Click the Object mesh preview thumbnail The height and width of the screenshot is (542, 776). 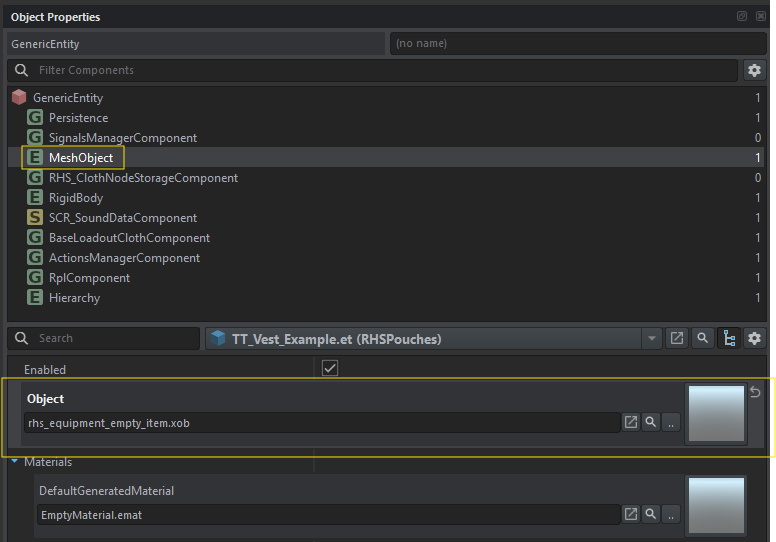coord(715,414)
